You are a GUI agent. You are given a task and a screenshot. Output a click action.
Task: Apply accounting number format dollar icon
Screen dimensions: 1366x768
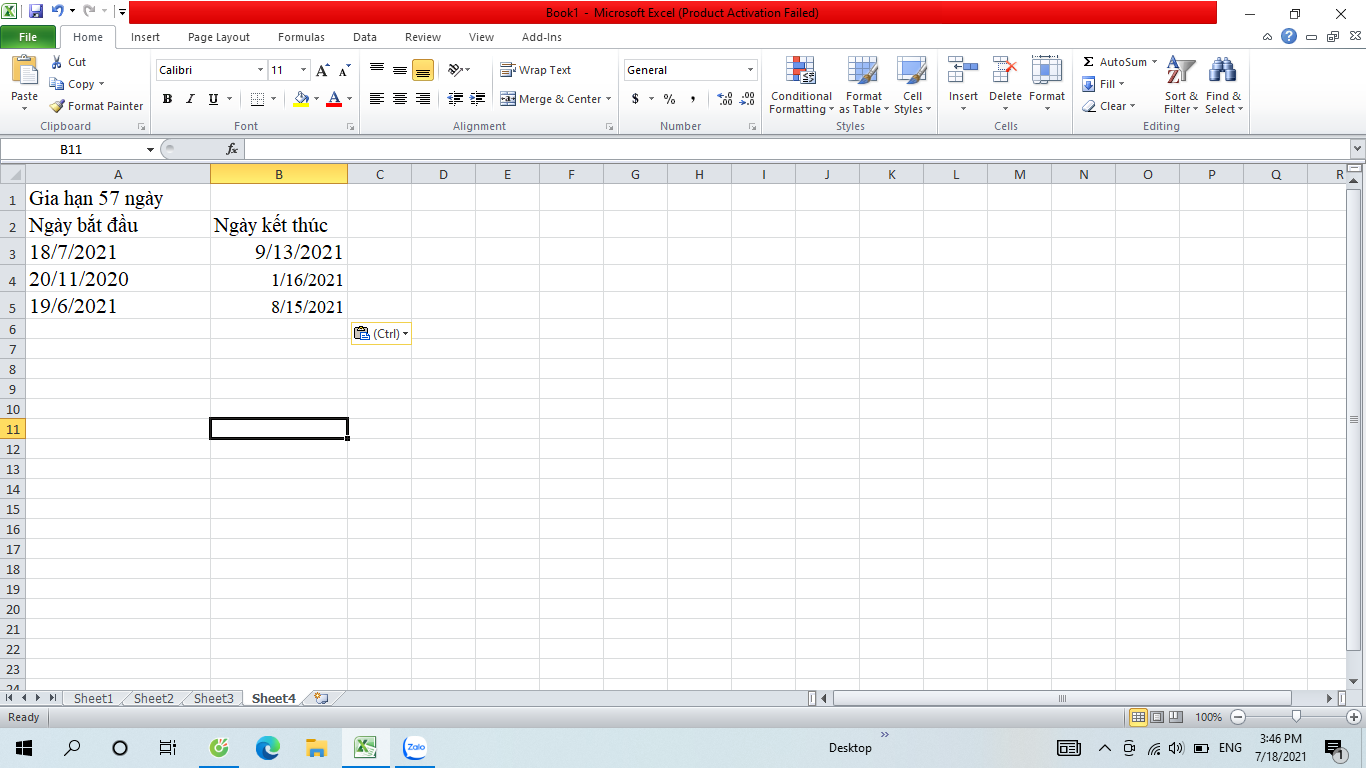[635, 99]
